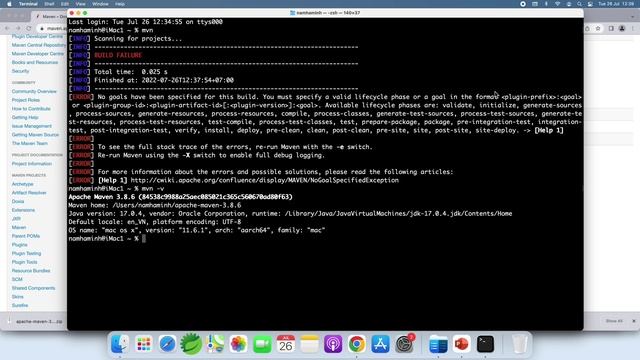Close Chrome's downloads bar with X

pos(634,321)
